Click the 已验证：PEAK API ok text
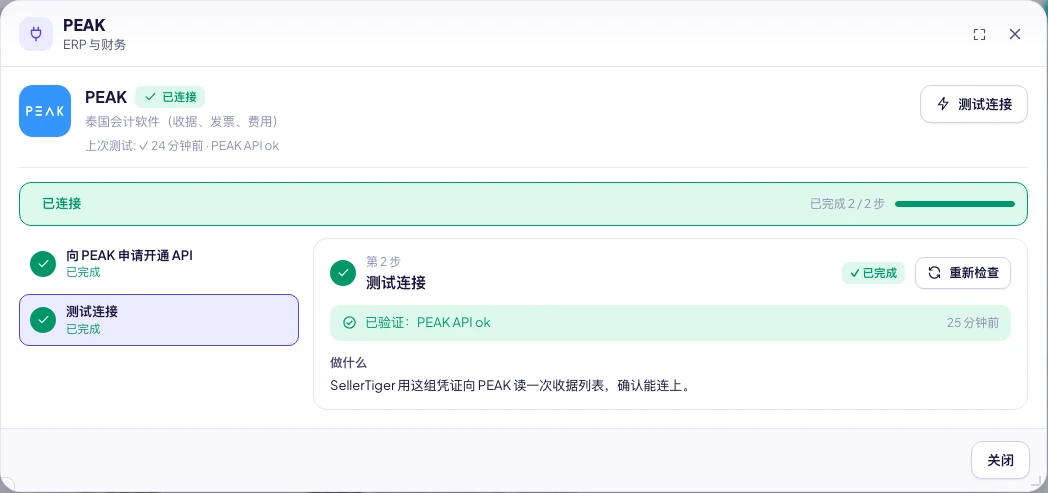The height and width of the screenshot is (493, 1048). point(428,323)
